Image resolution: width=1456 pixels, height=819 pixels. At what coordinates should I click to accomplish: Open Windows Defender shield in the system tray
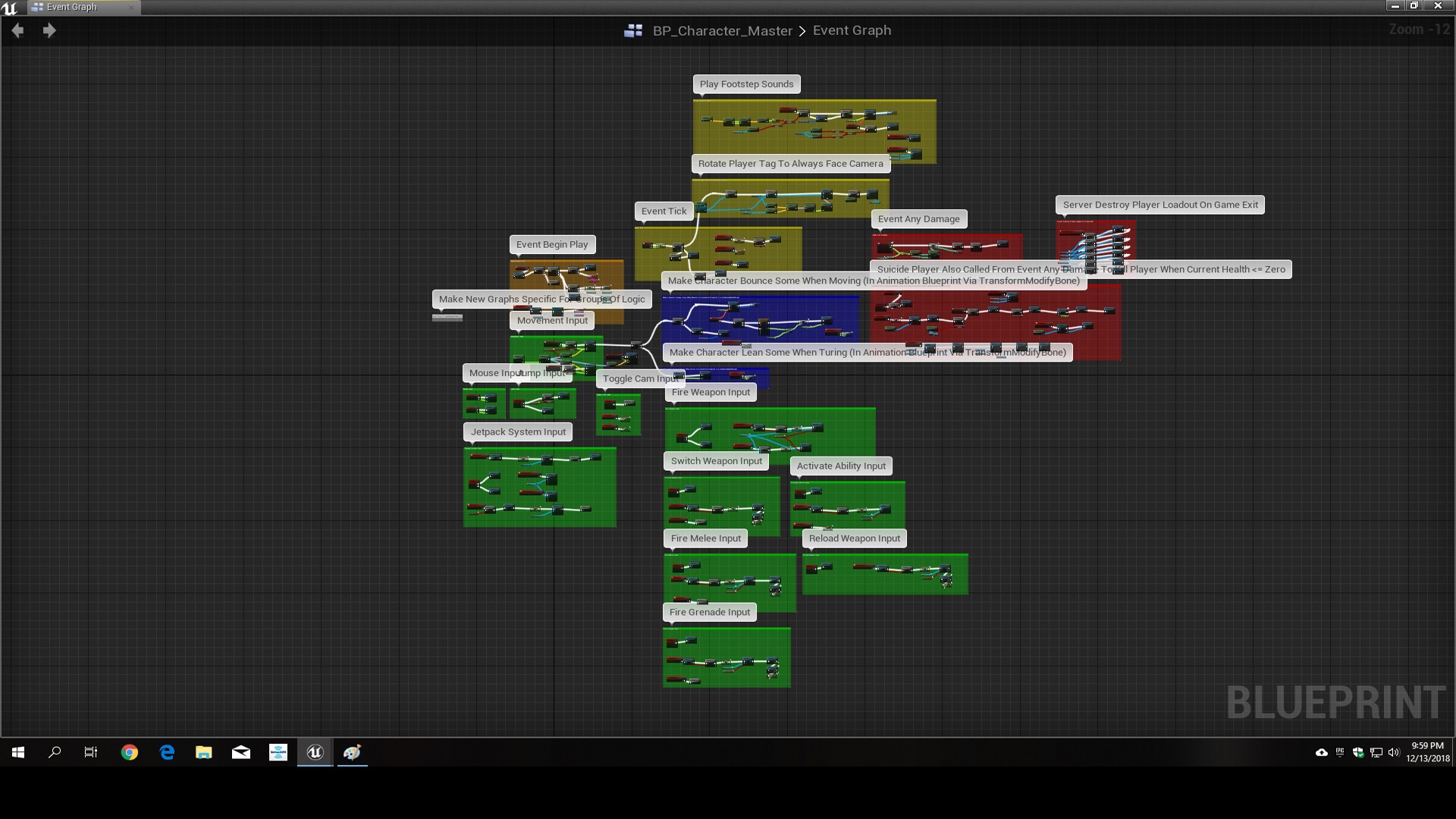pos(1358,752)
